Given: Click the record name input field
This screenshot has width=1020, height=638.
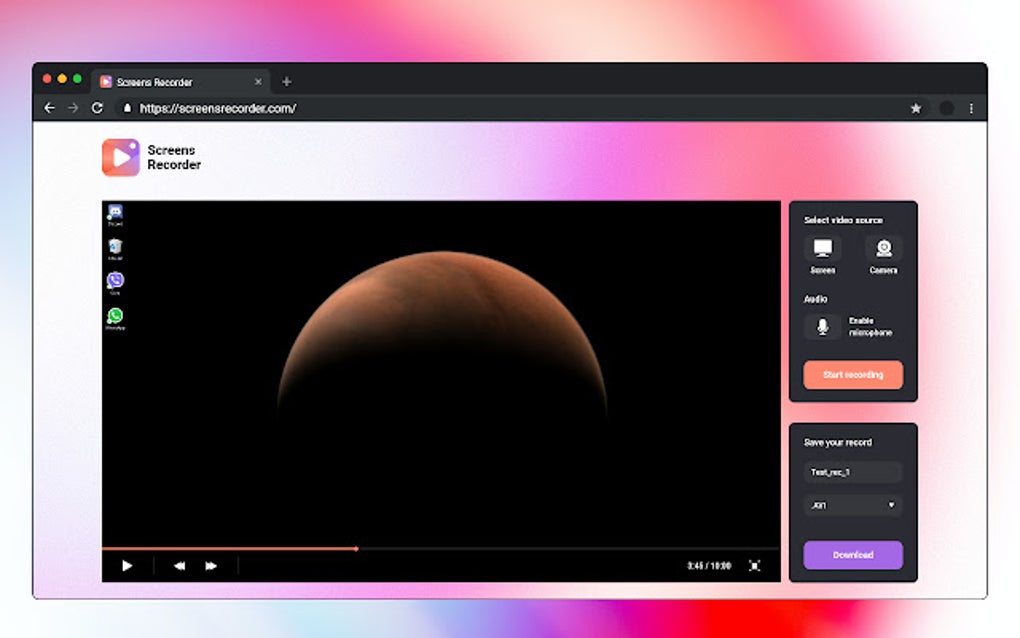Looking at the screenshot, I should point(853,472).
